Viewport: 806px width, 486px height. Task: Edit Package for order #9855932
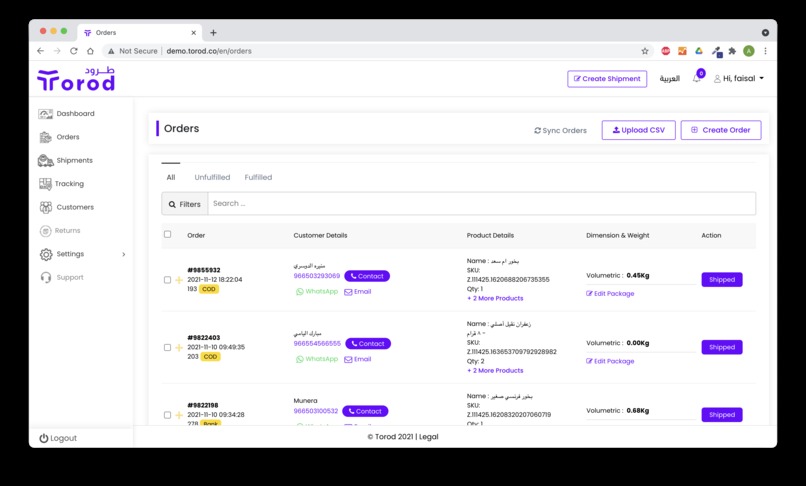pos(610,294)
